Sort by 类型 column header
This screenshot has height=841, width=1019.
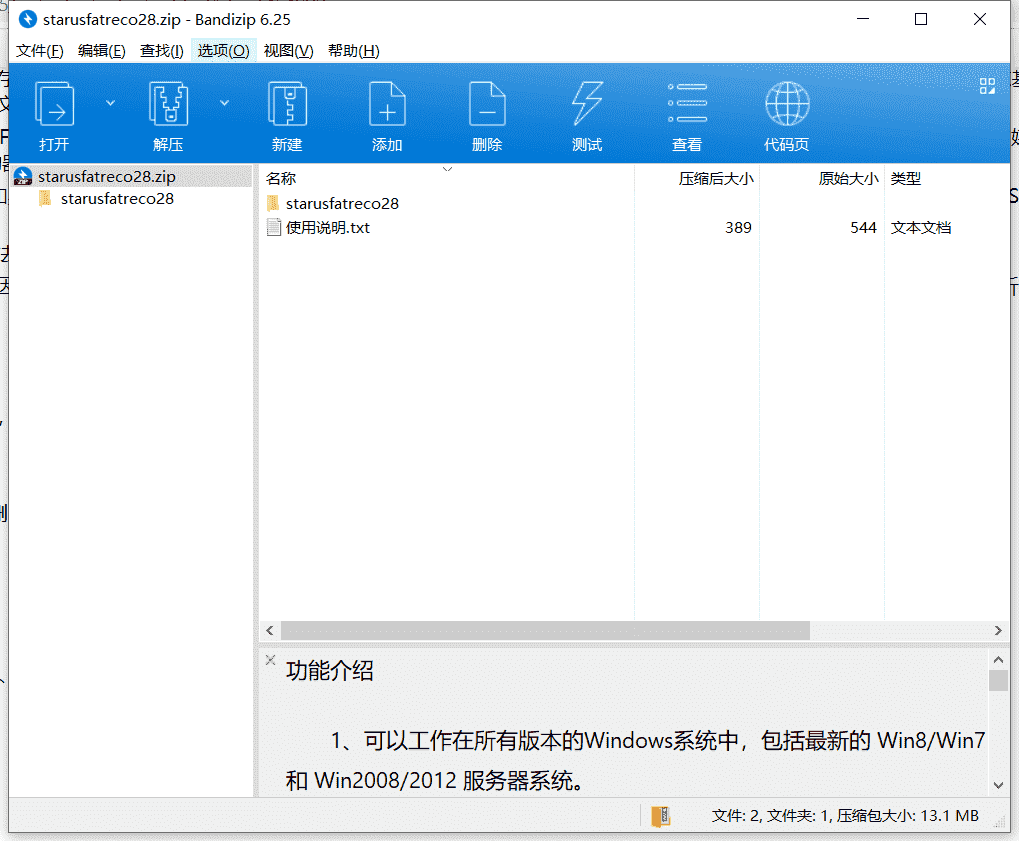tap(906, 179)
